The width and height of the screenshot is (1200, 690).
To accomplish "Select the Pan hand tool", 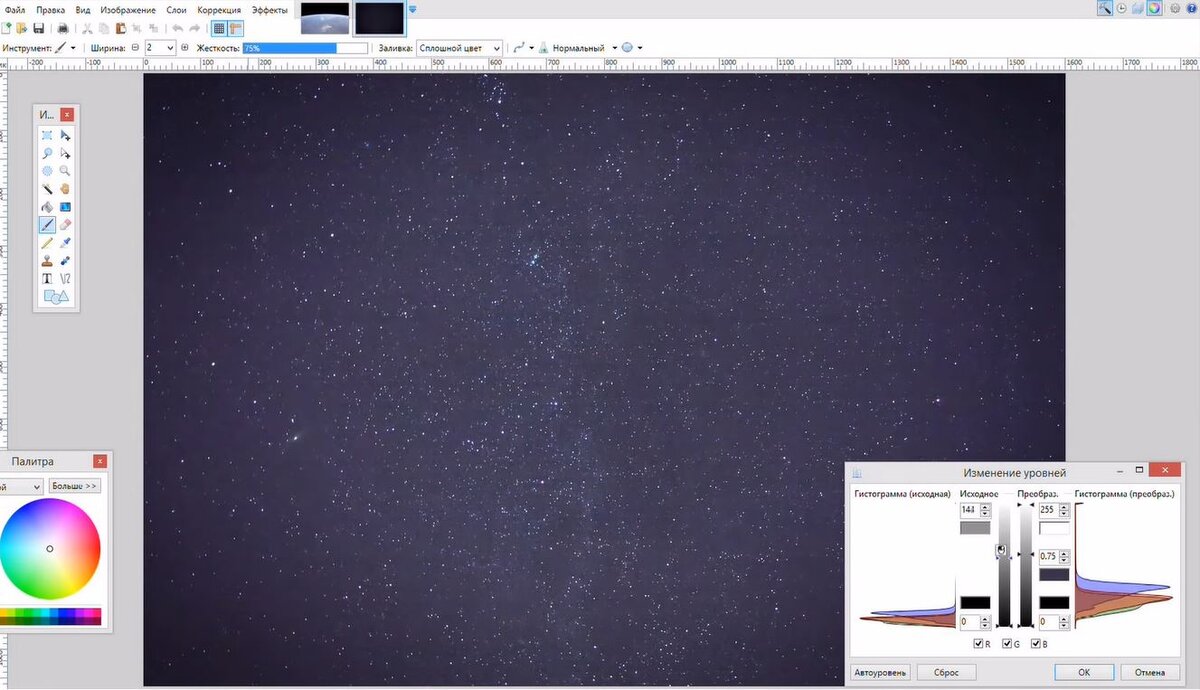I will 65,189.
